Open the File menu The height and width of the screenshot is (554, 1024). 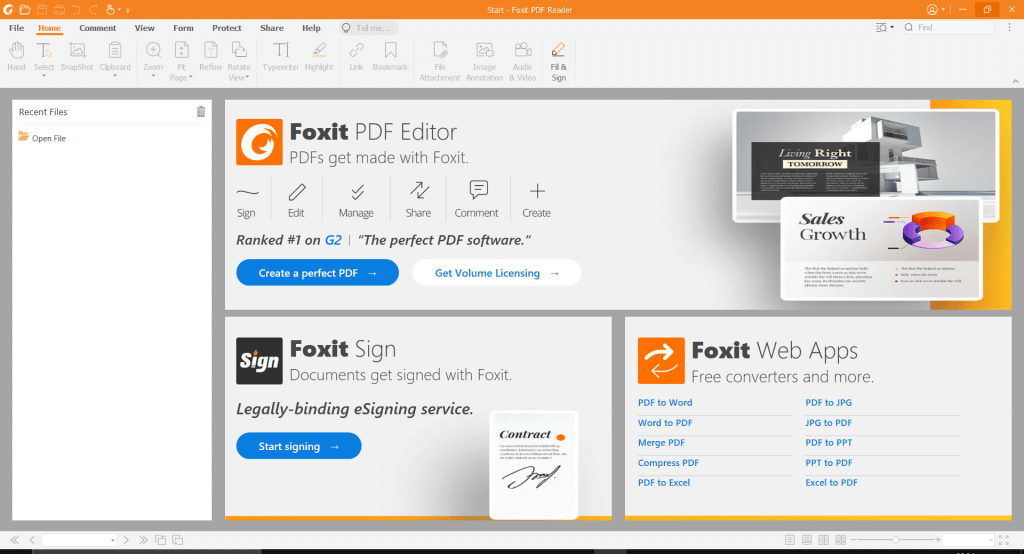point(16,28)
